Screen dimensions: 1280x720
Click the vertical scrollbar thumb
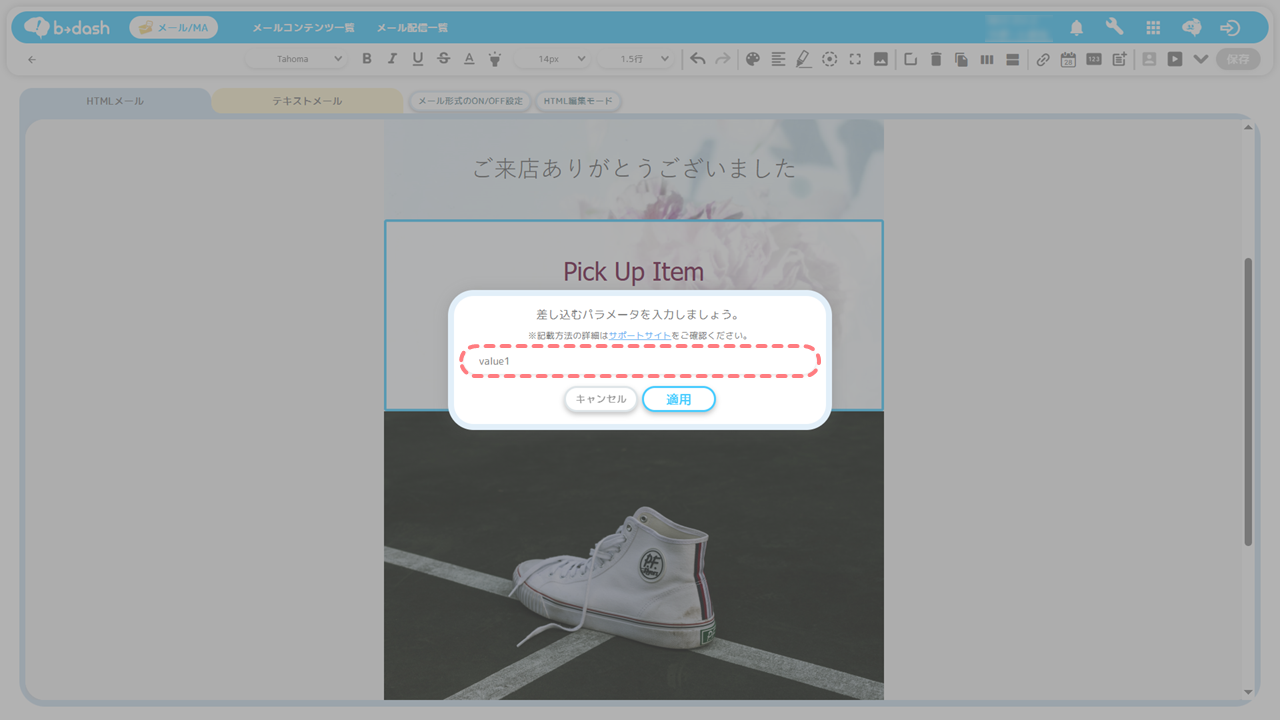[1248, 402]
